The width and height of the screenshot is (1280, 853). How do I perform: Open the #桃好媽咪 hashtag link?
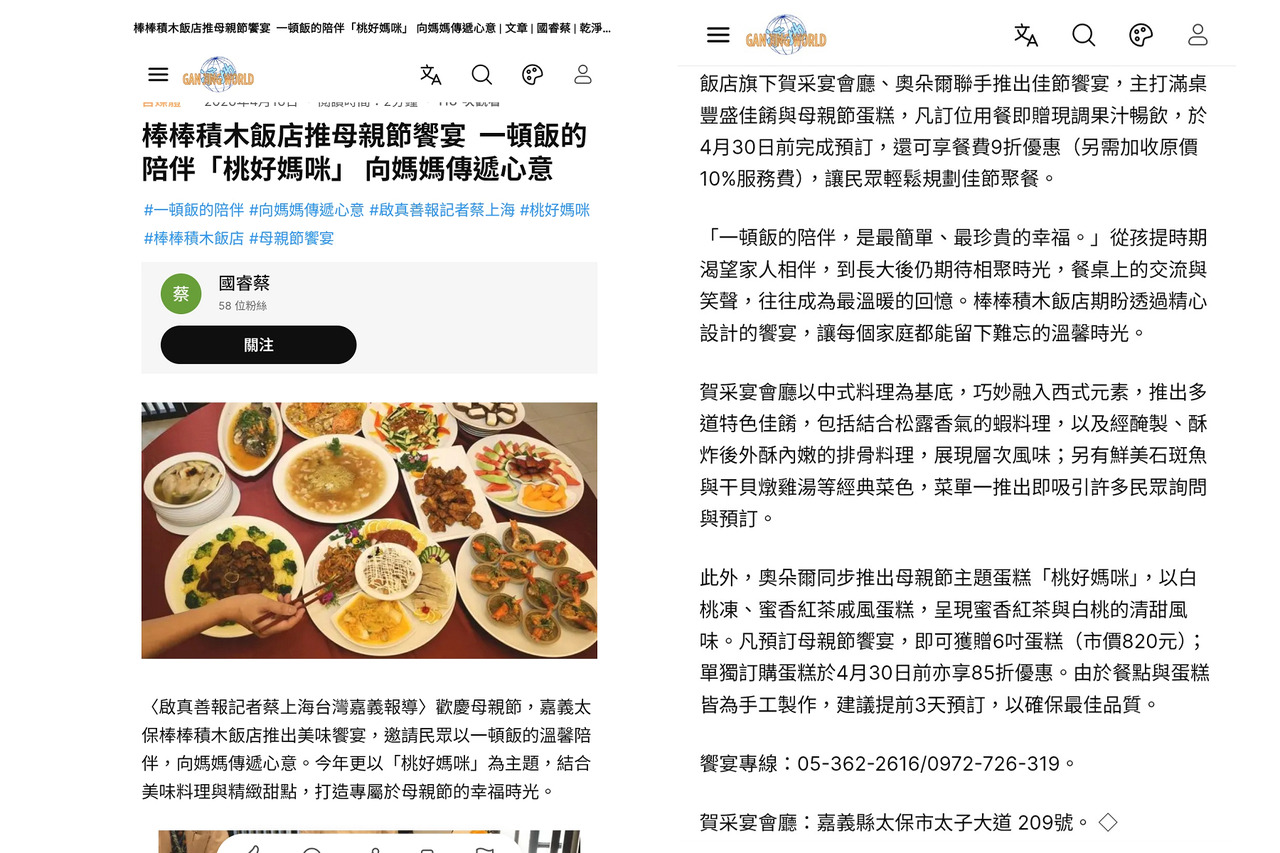(555, 210)
